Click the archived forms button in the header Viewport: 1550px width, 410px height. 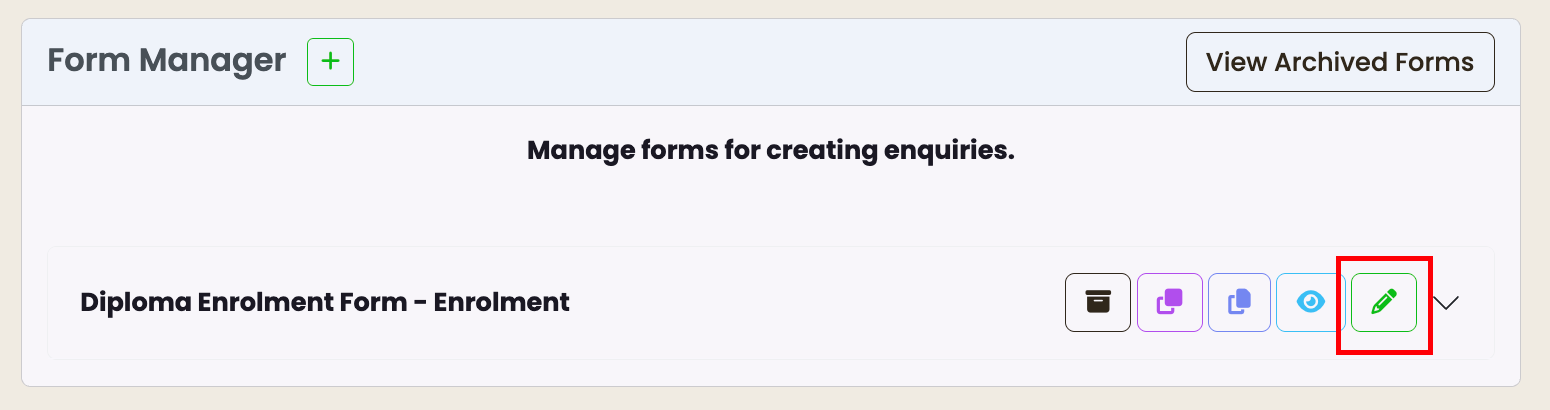(x=1340, y=62)
